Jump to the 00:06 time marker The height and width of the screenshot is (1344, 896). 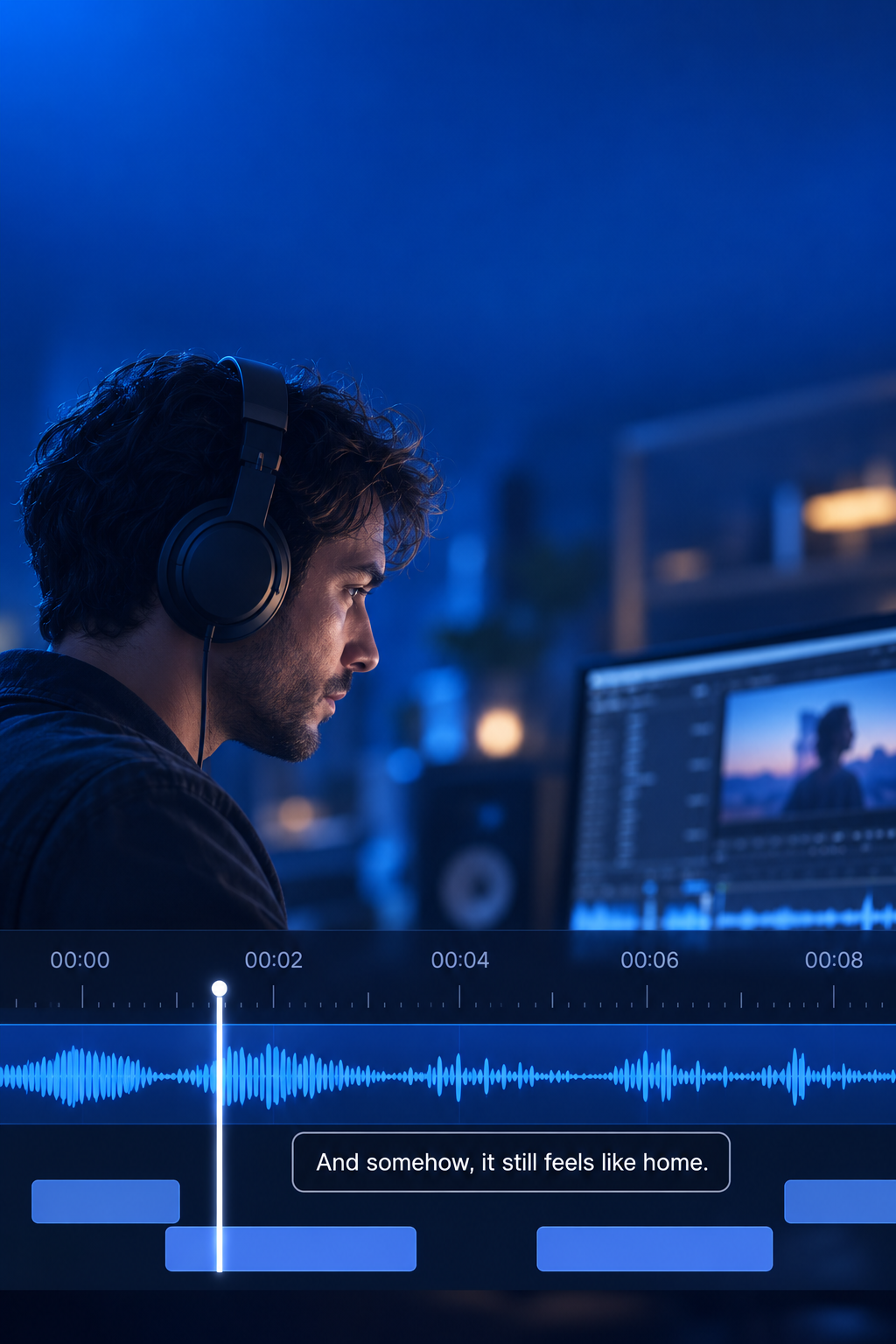pyautogui.click(x=649, y=960)
